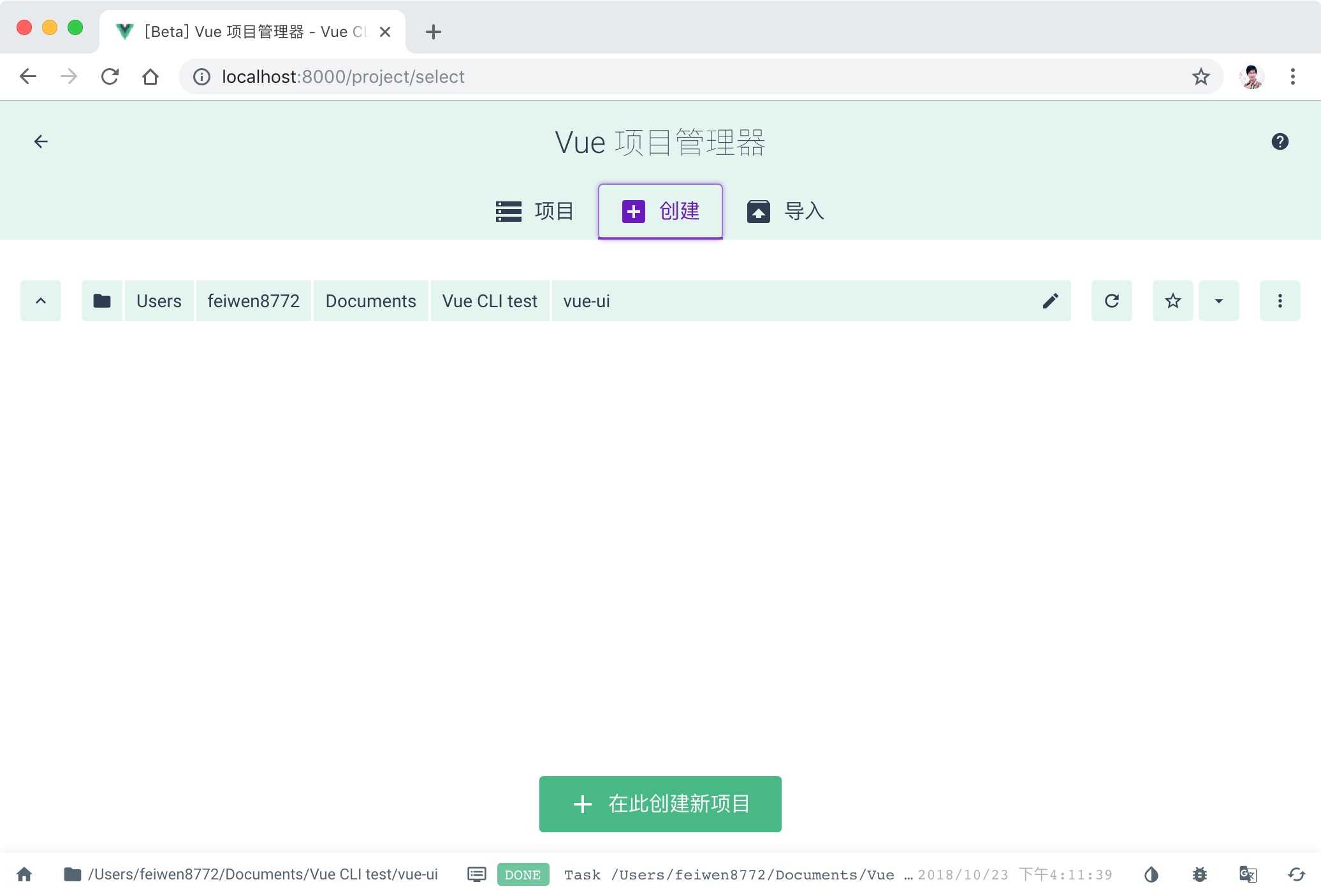Click the browser back arrow
The image size is (1321, 896).
coord(28,76)
